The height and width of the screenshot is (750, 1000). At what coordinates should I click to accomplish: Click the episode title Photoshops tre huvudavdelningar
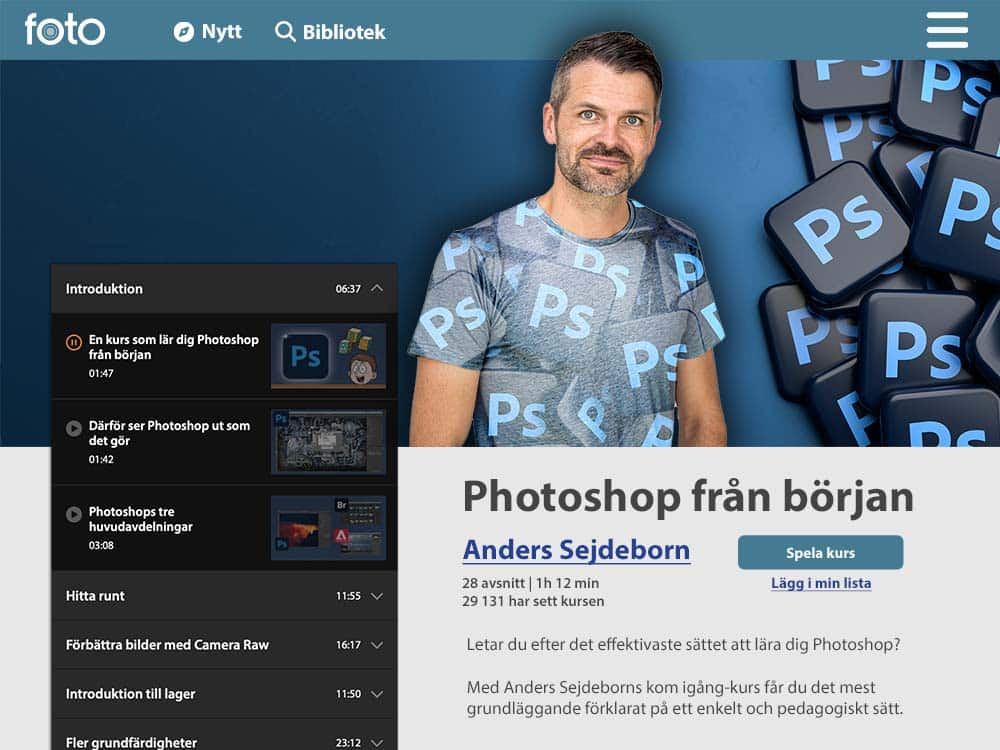140,519
